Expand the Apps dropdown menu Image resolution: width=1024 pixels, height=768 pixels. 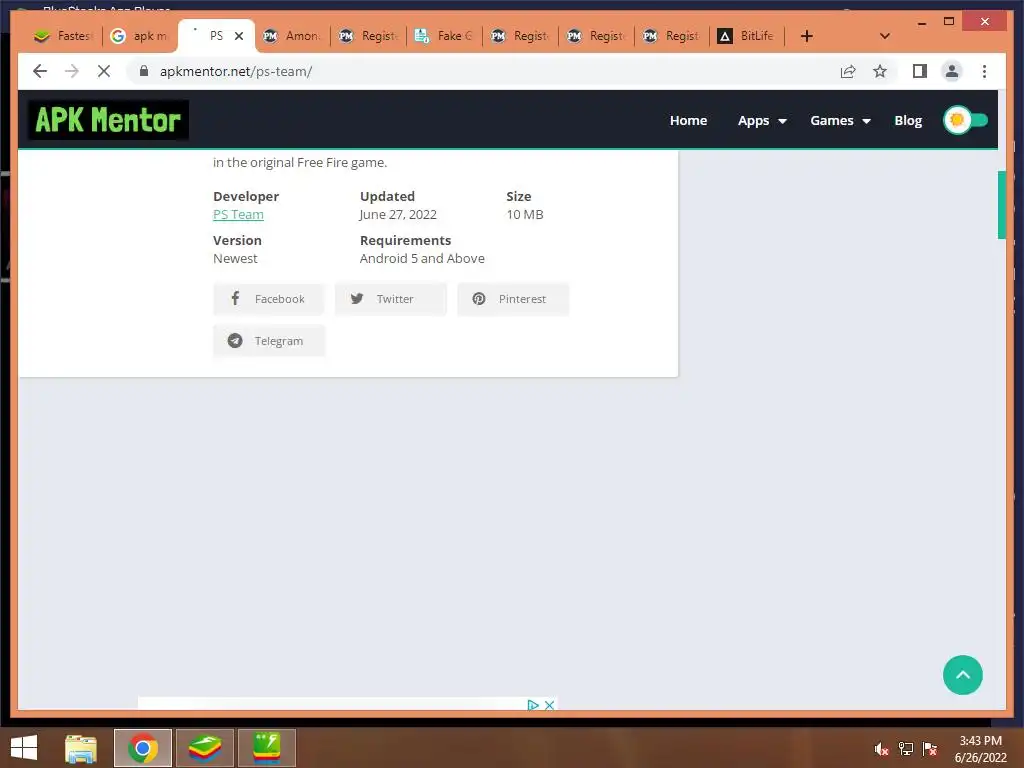762,121
